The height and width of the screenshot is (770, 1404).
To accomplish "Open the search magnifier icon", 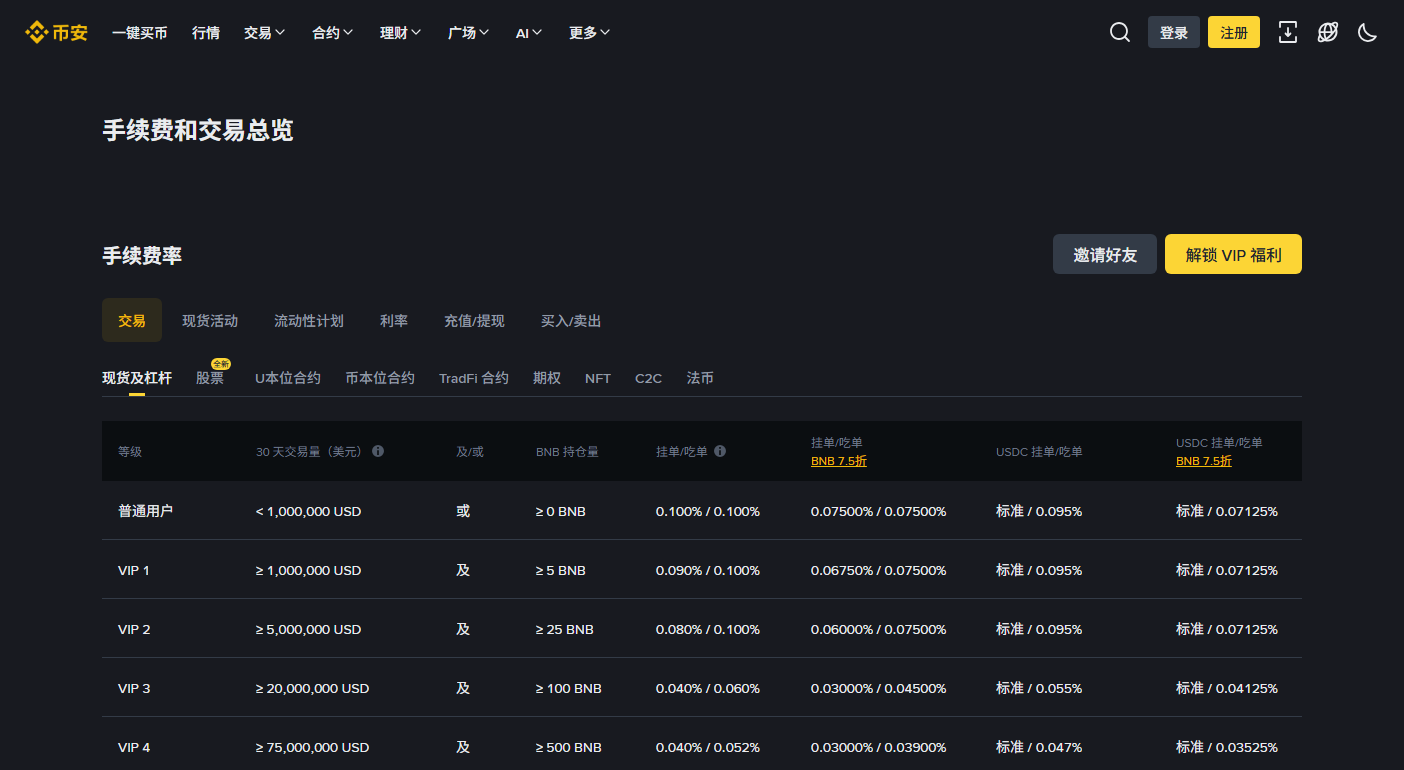I will [1120, 33].
